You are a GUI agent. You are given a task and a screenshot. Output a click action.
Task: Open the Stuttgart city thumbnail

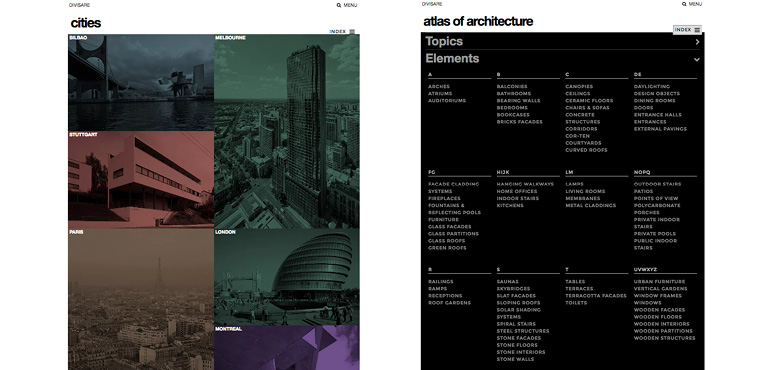point(141,179)
